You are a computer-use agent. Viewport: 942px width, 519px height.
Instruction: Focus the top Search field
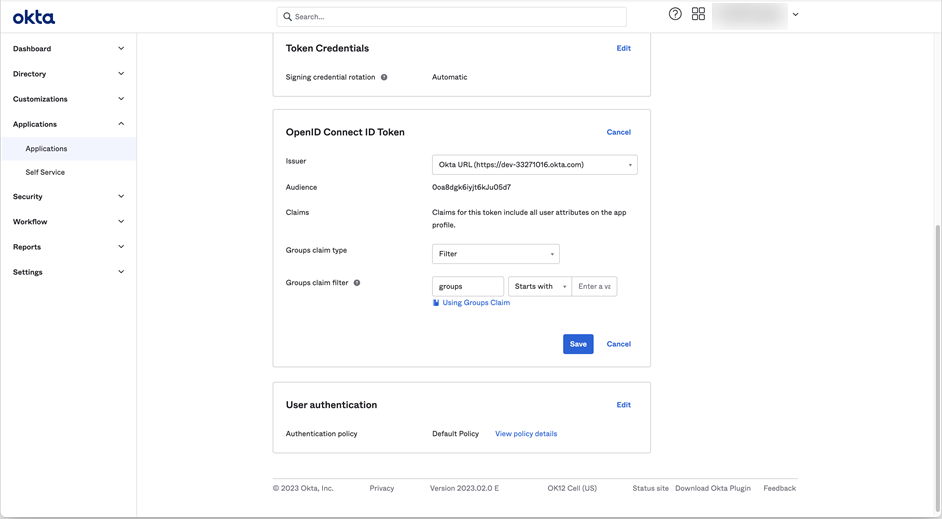[451, 17]
